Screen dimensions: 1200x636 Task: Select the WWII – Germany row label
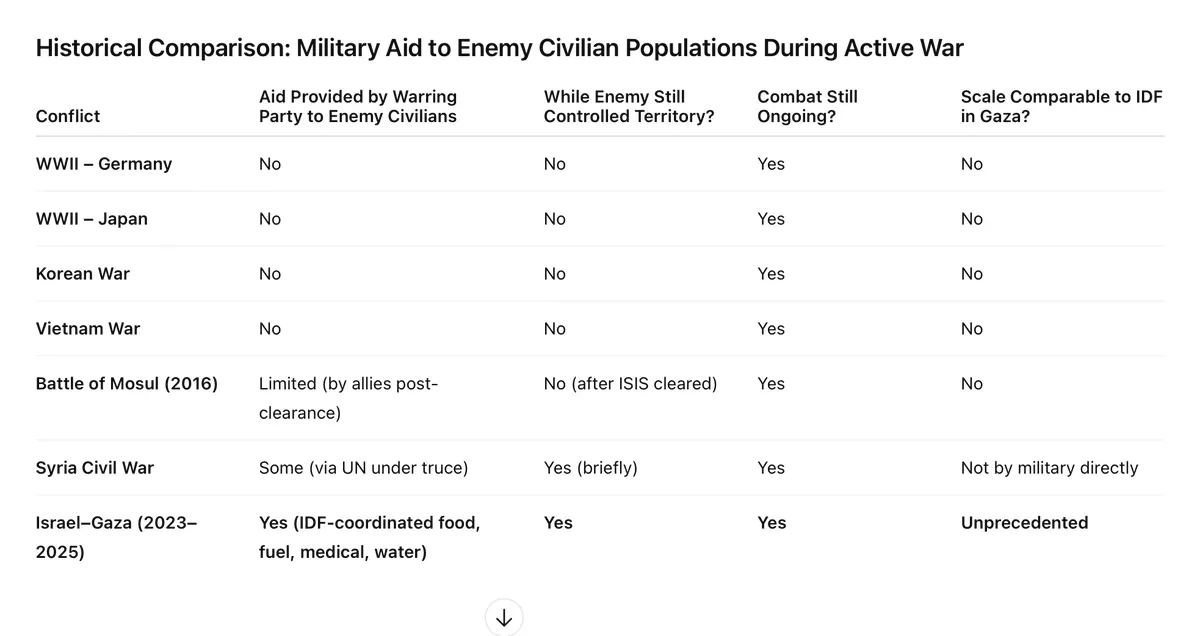pos(104,164)
